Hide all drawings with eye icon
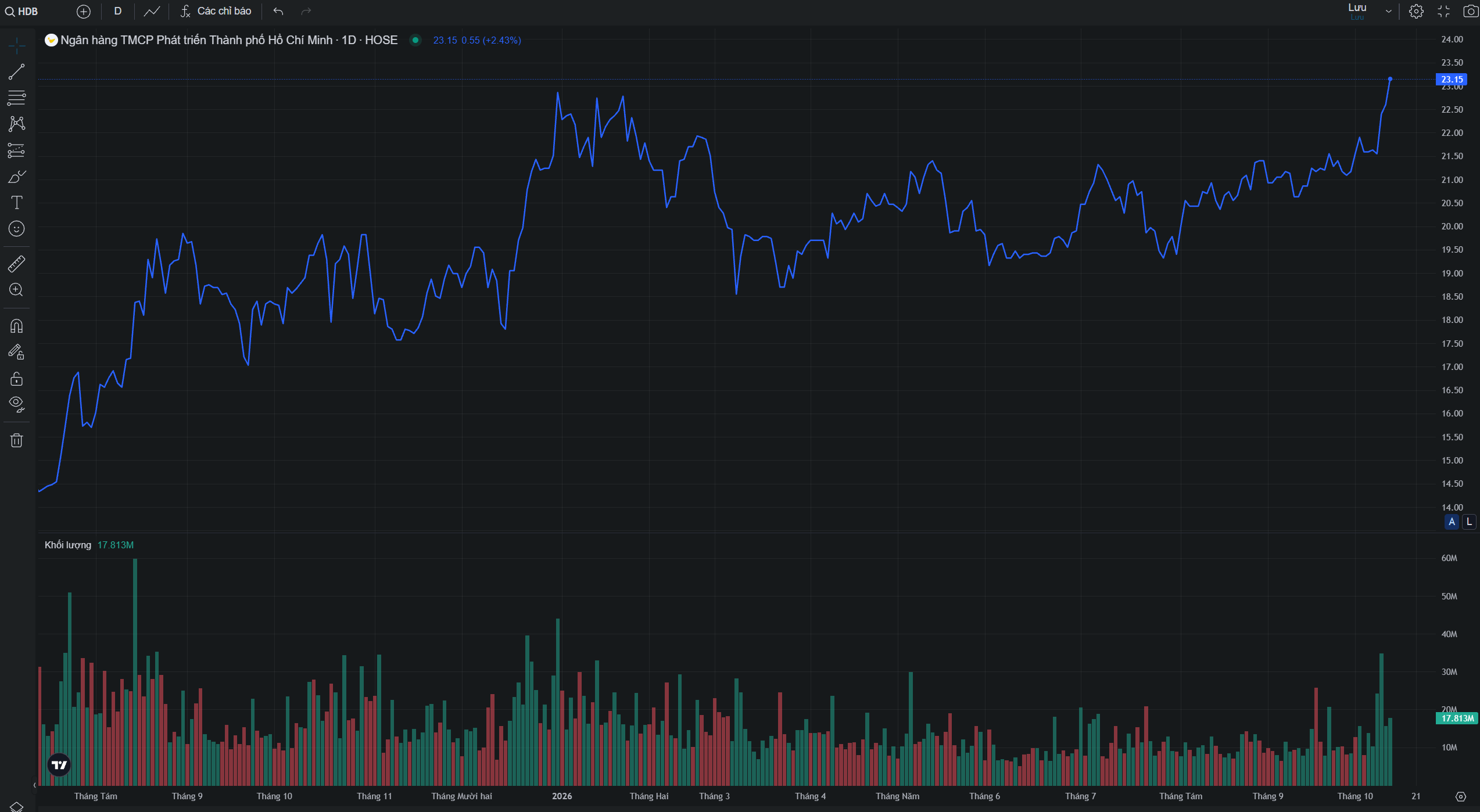Viewport: 1480px width, 812px height. 16,404
